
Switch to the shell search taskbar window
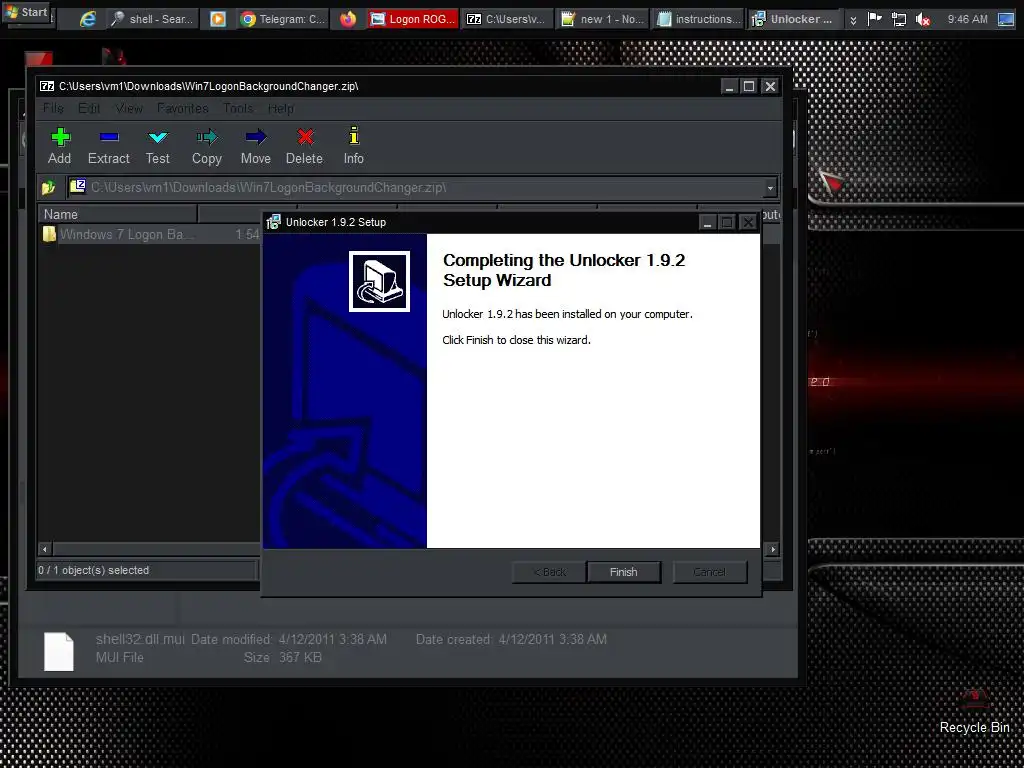coord(152,19)
